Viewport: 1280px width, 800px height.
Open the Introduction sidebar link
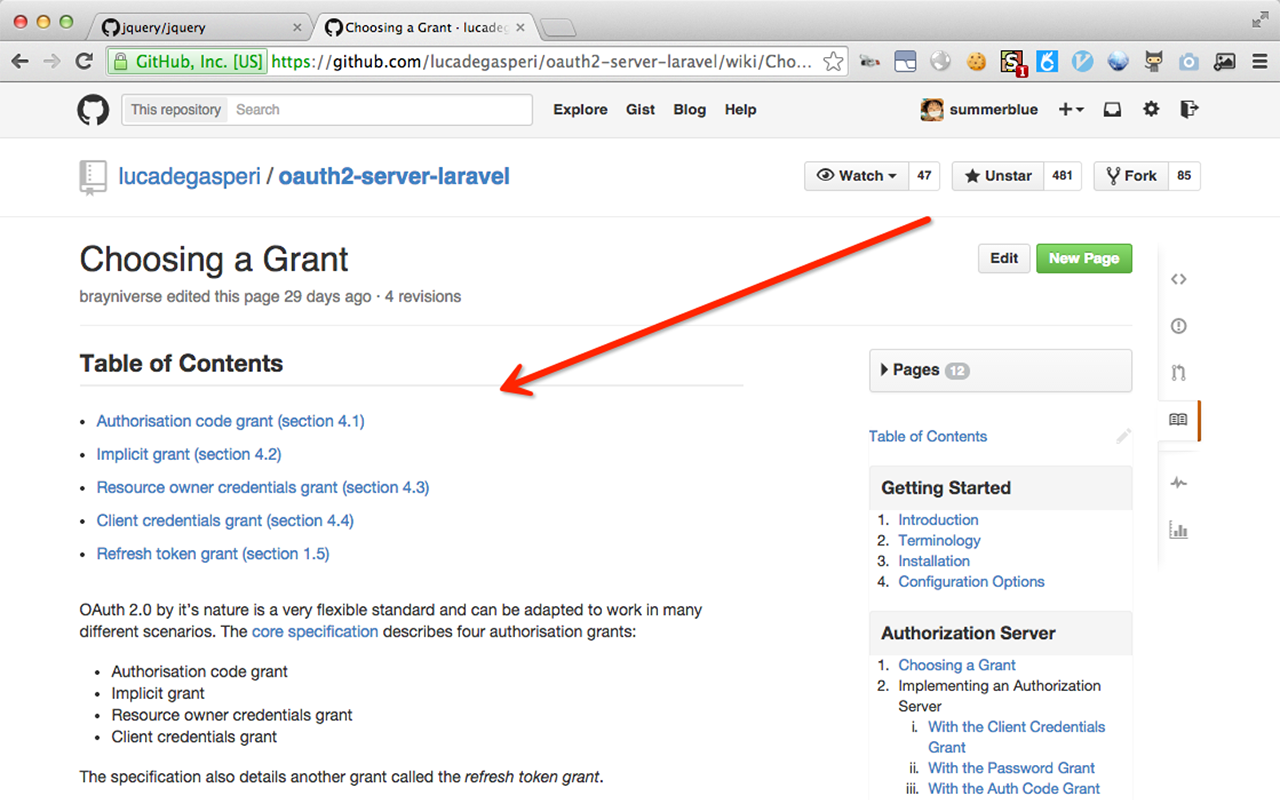pyautogui.click(x=938, y=520)
